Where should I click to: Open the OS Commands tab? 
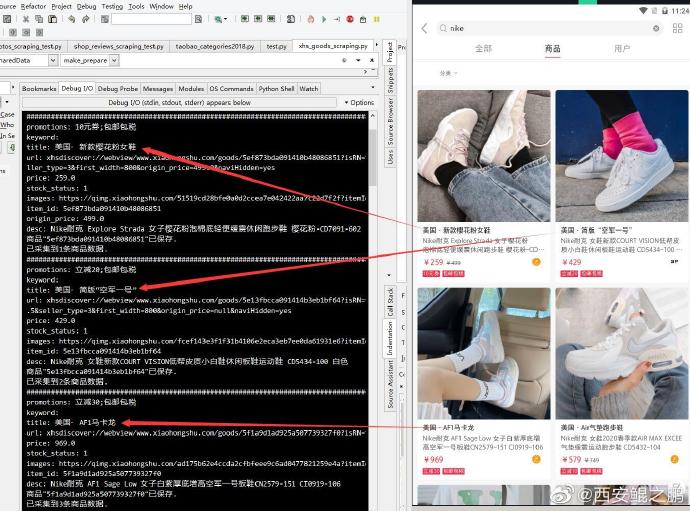[x=231, y=88]
